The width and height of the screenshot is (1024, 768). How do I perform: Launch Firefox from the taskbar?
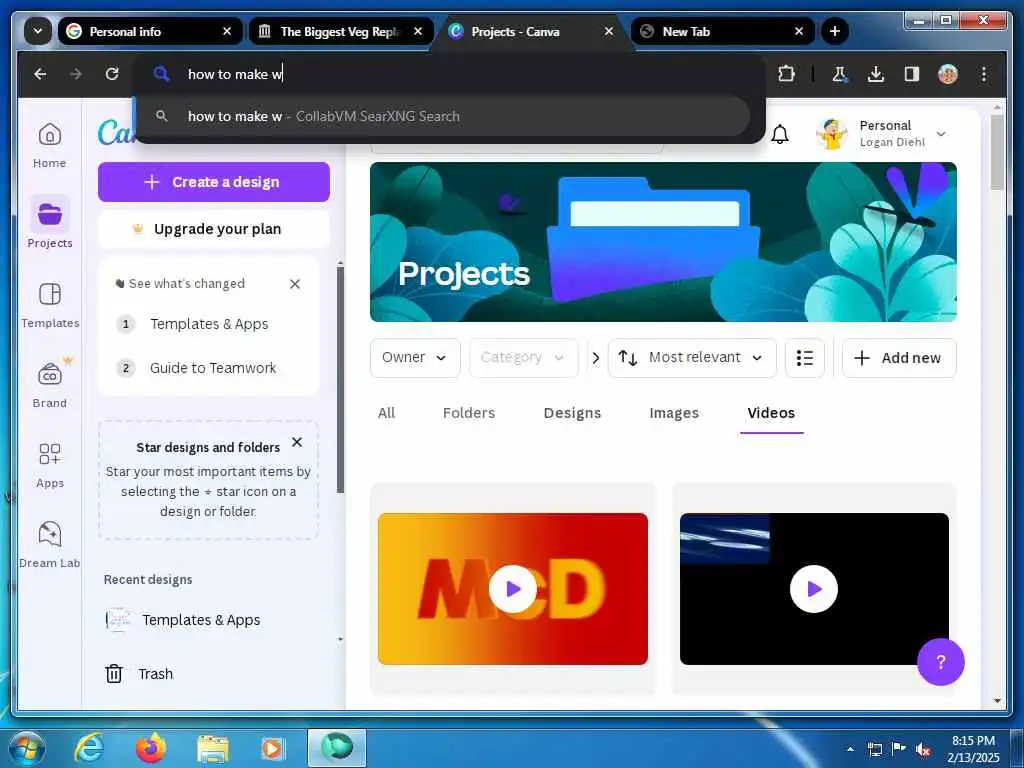(x=151, y=748)
